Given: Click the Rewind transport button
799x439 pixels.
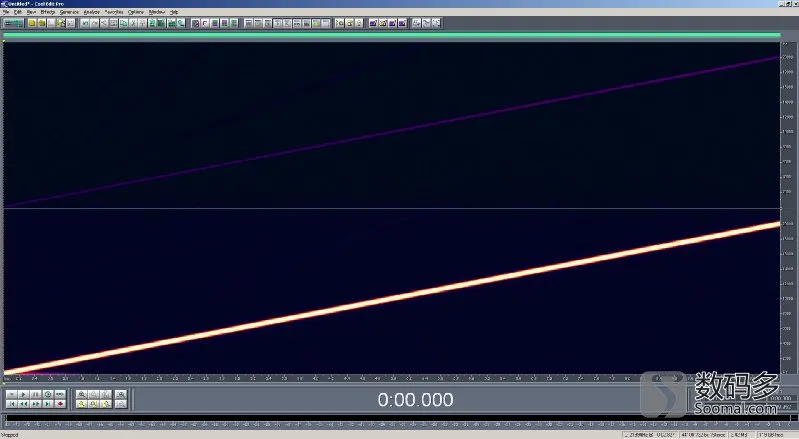Looking at the screenshot, I should (23, 404).
